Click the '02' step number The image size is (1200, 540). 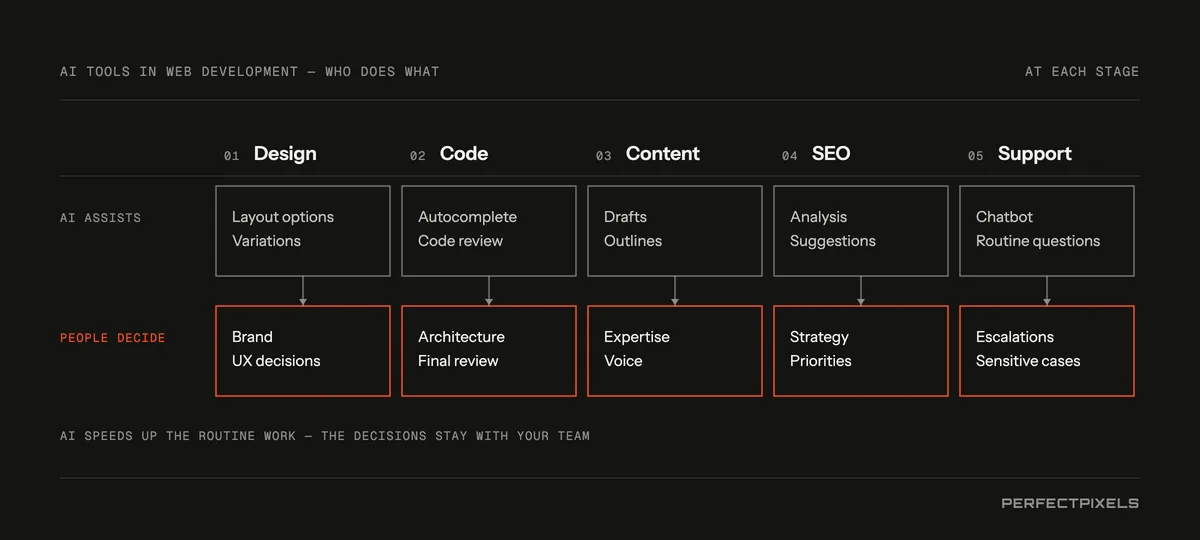coord(418,156)
